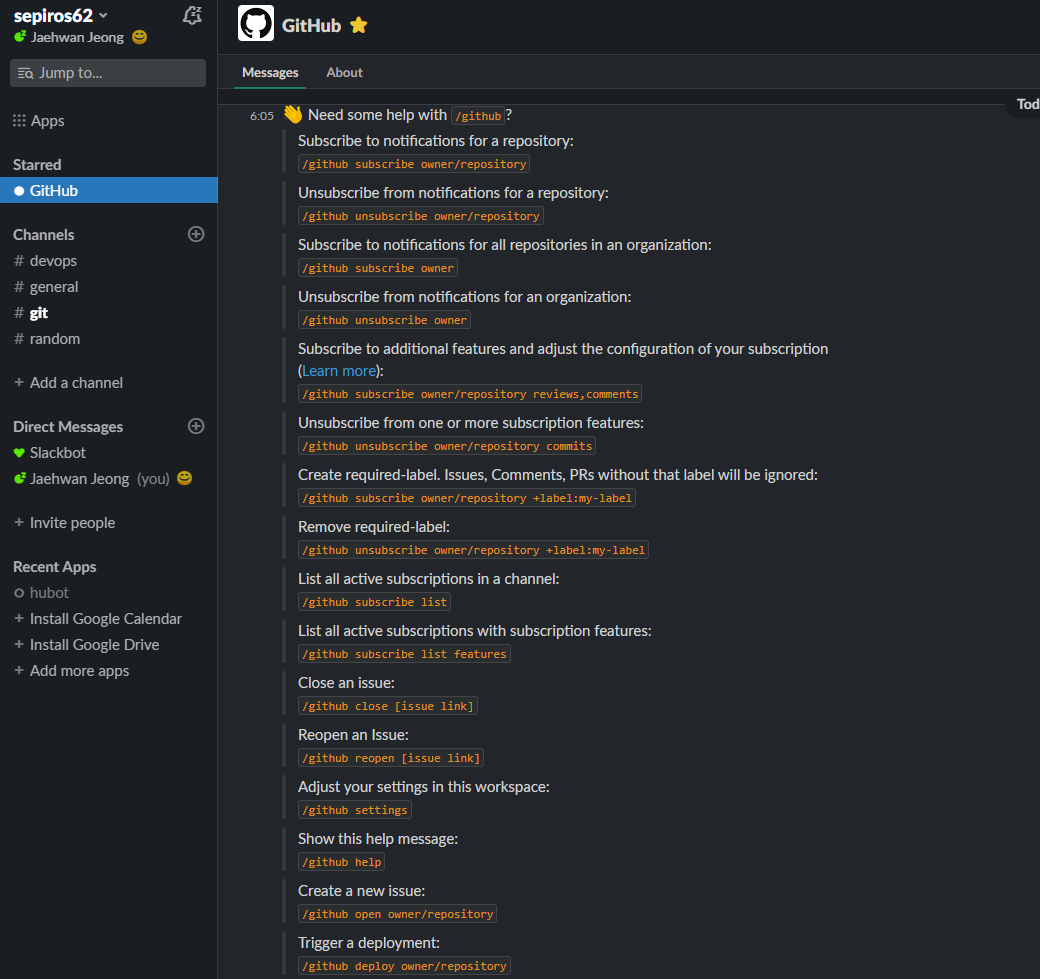Screen dimensions: 1040x979
Task: Click '/github subscribe owner/repository reviews,comments' snippet
Action: [x=470, y=394]
